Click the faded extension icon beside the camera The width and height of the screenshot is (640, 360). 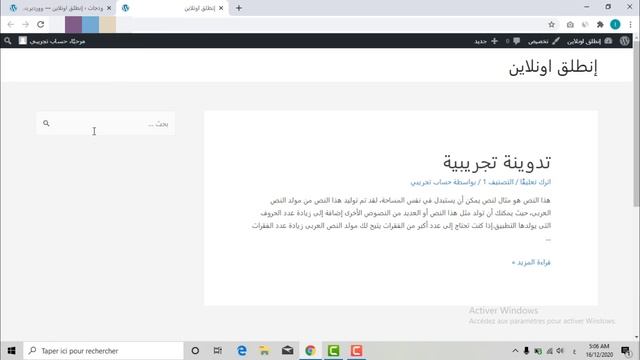click(x=585, y=24)
